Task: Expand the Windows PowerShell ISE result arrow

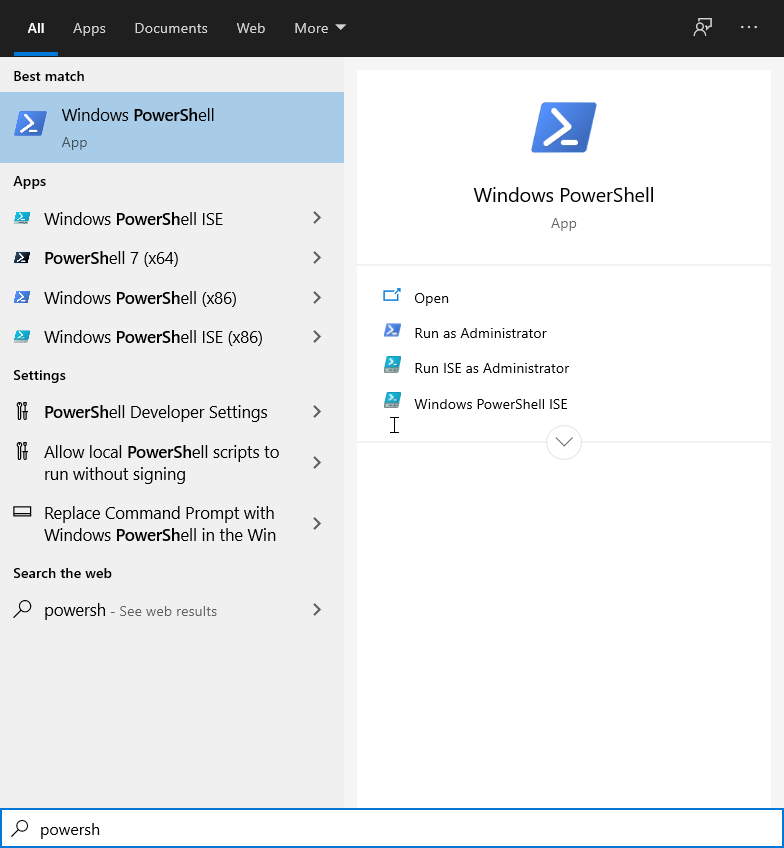Action: point(317,218)
